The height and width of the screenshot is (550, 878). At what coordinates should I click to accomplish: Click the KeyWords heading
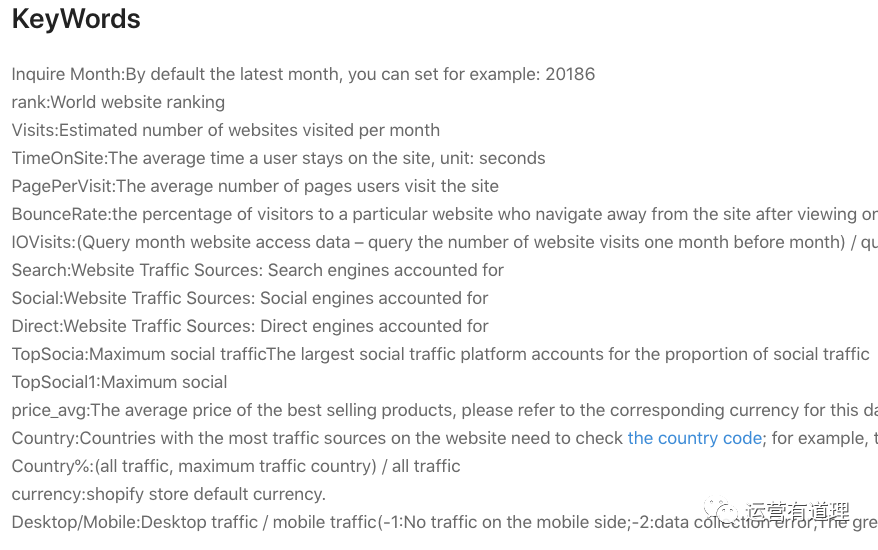76,19
